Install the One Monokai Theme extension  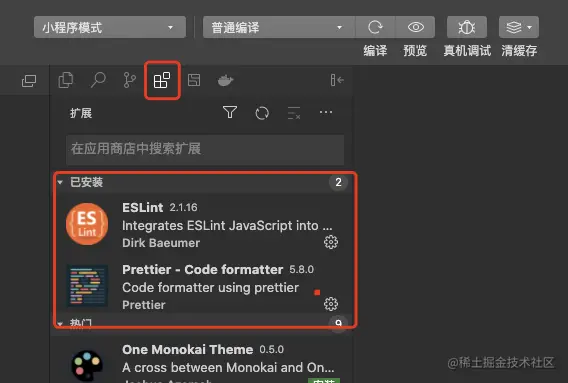(324, 380)
